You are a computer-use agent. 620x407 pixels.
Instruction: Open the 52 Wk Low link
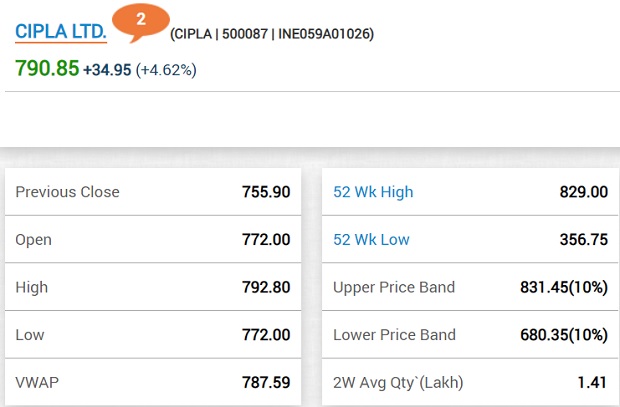[371, 240]
